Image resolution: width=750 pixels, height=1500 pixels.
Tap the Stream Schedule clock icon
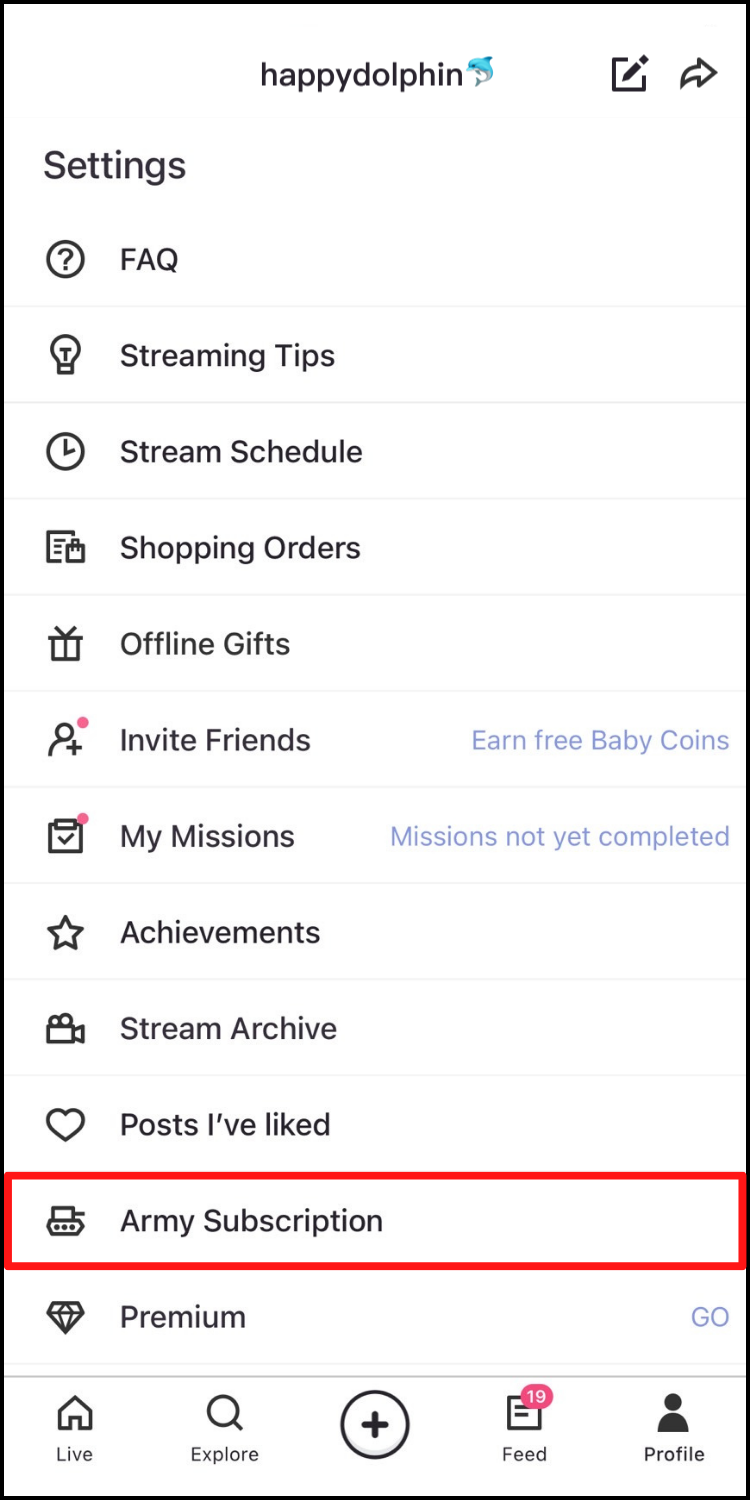click(x=66, y=452)
